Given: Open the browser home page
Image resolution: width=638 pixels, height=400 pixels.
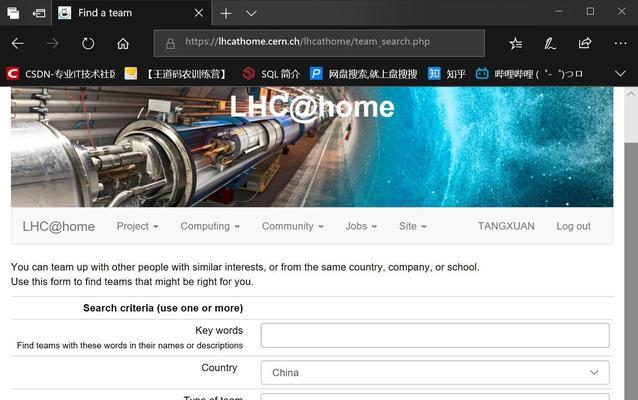Looking at the screenshot, I should pyautogui.click(x=123, y=43).
